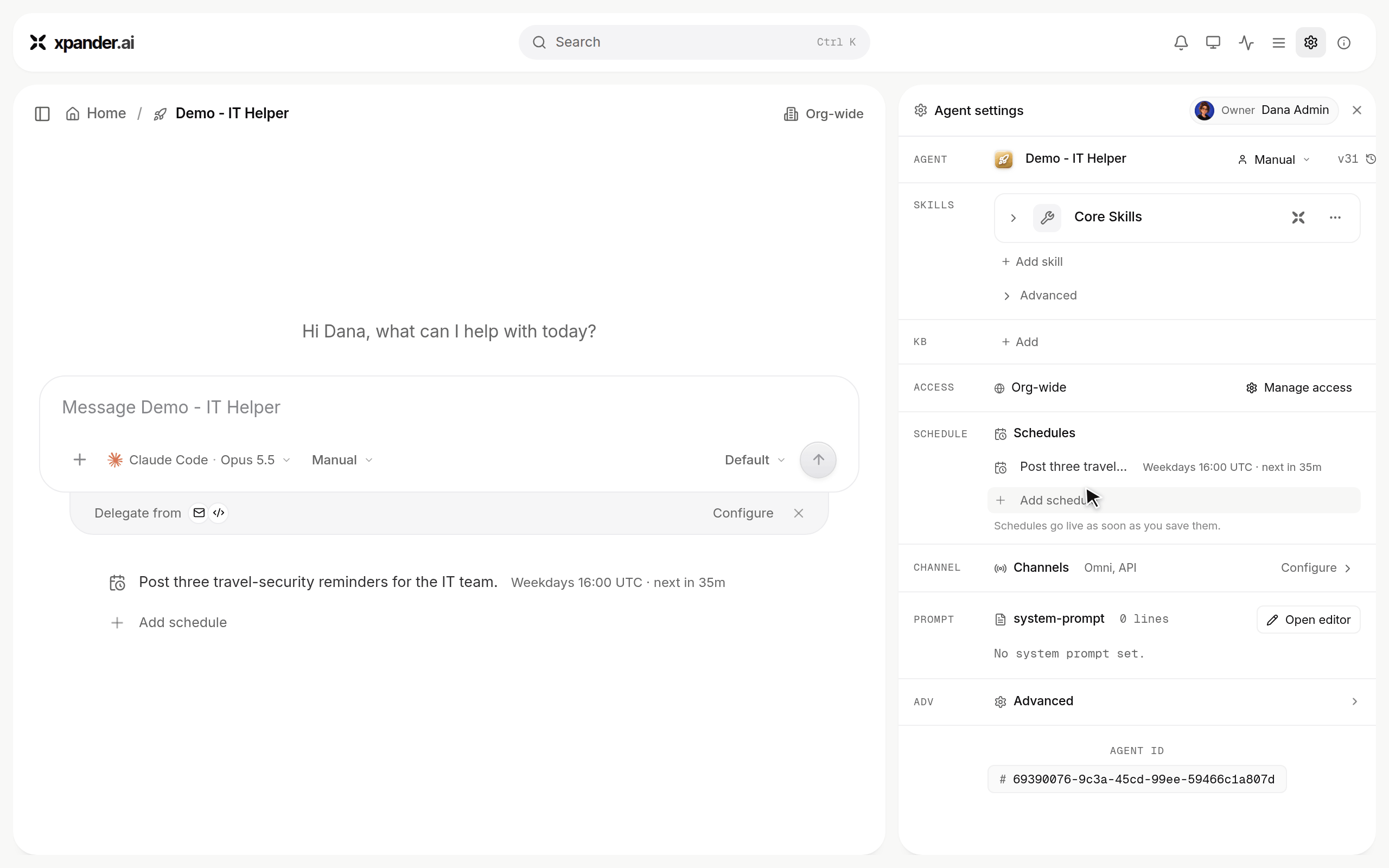
Task: Open the version history icon beside v31
Action: (1371, 159)
